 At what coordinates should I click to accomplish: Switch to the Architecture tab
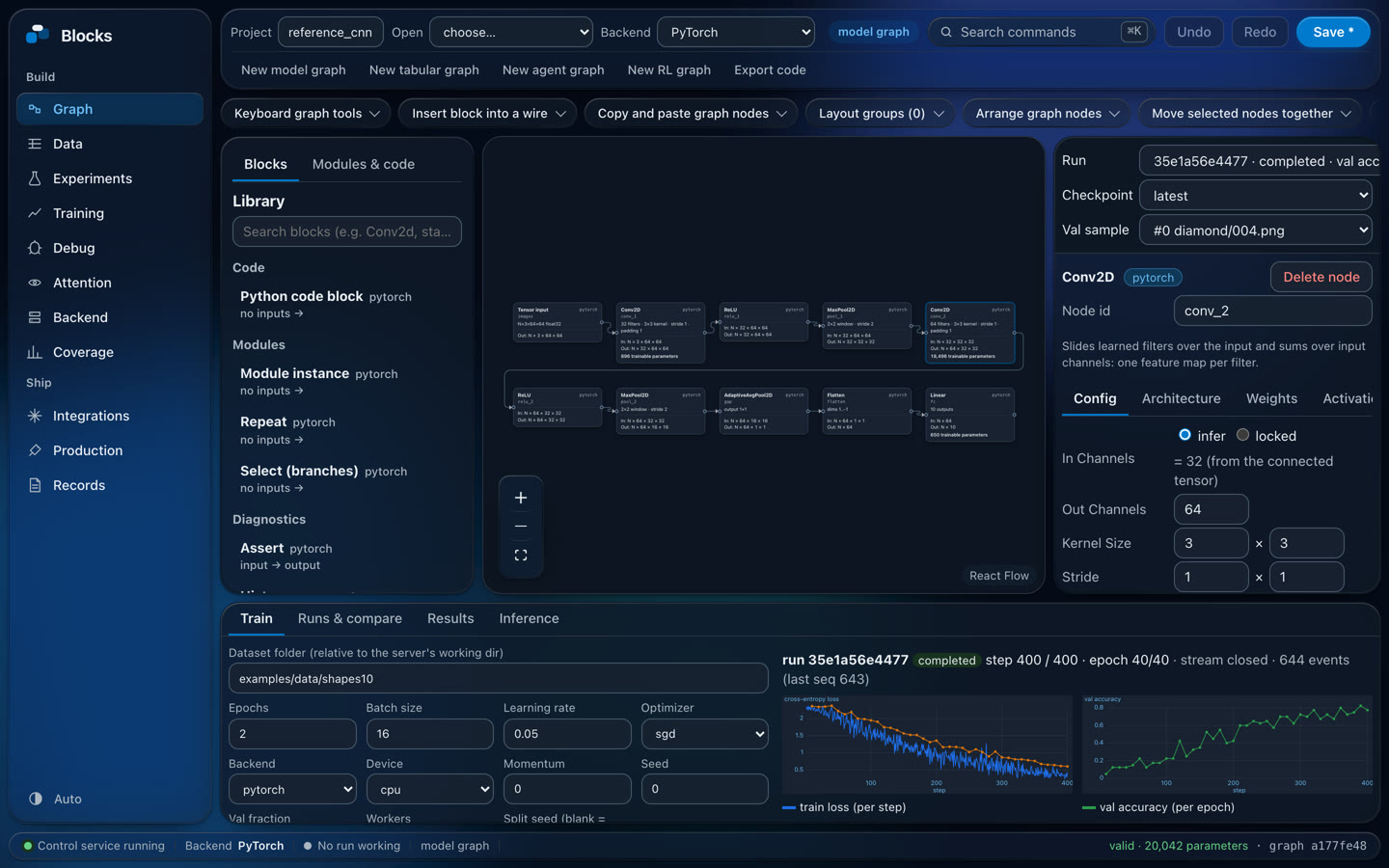click(1182, 398)
